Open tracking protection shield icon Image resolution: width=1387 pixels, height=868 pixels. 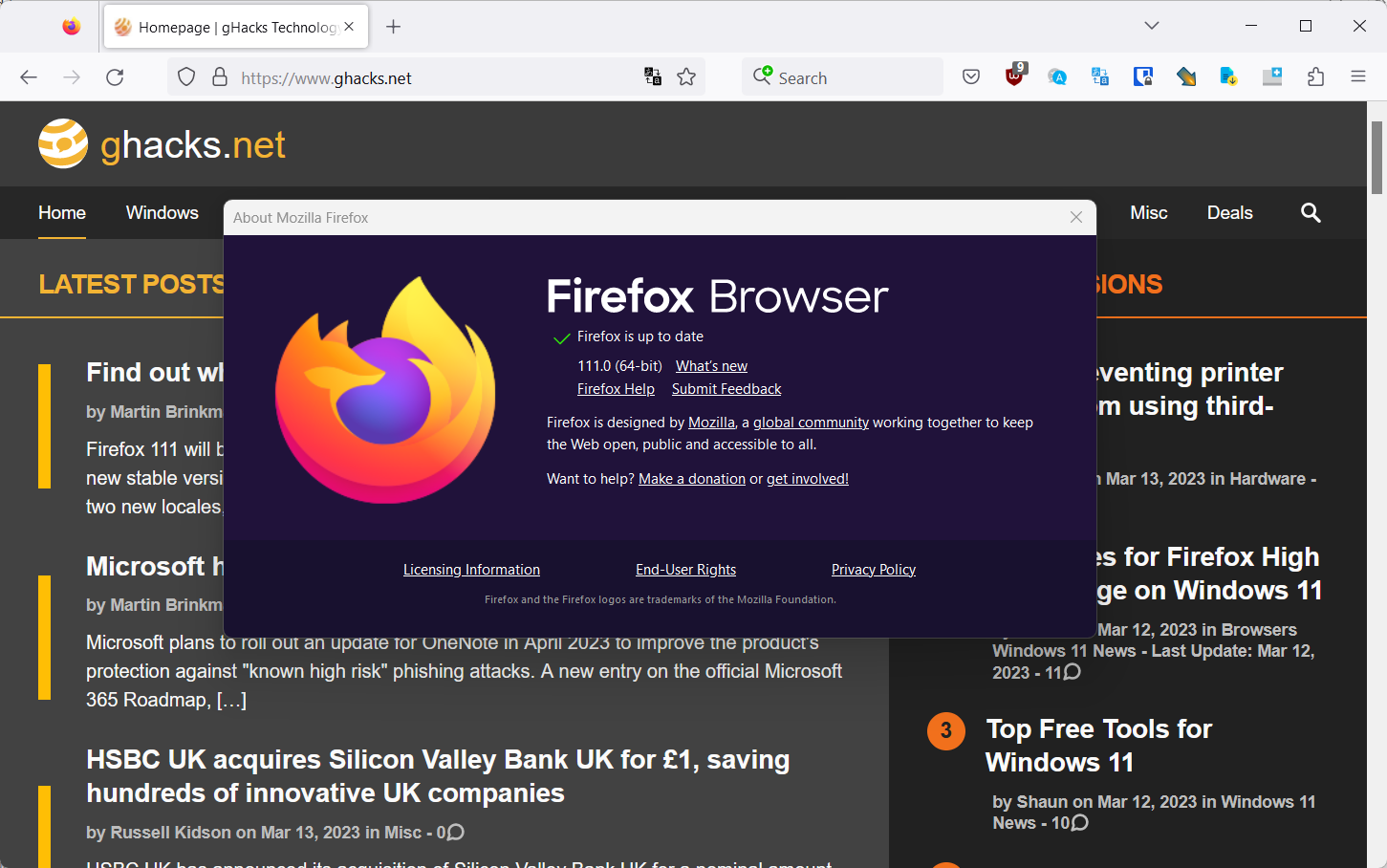(x=186, y=77)
